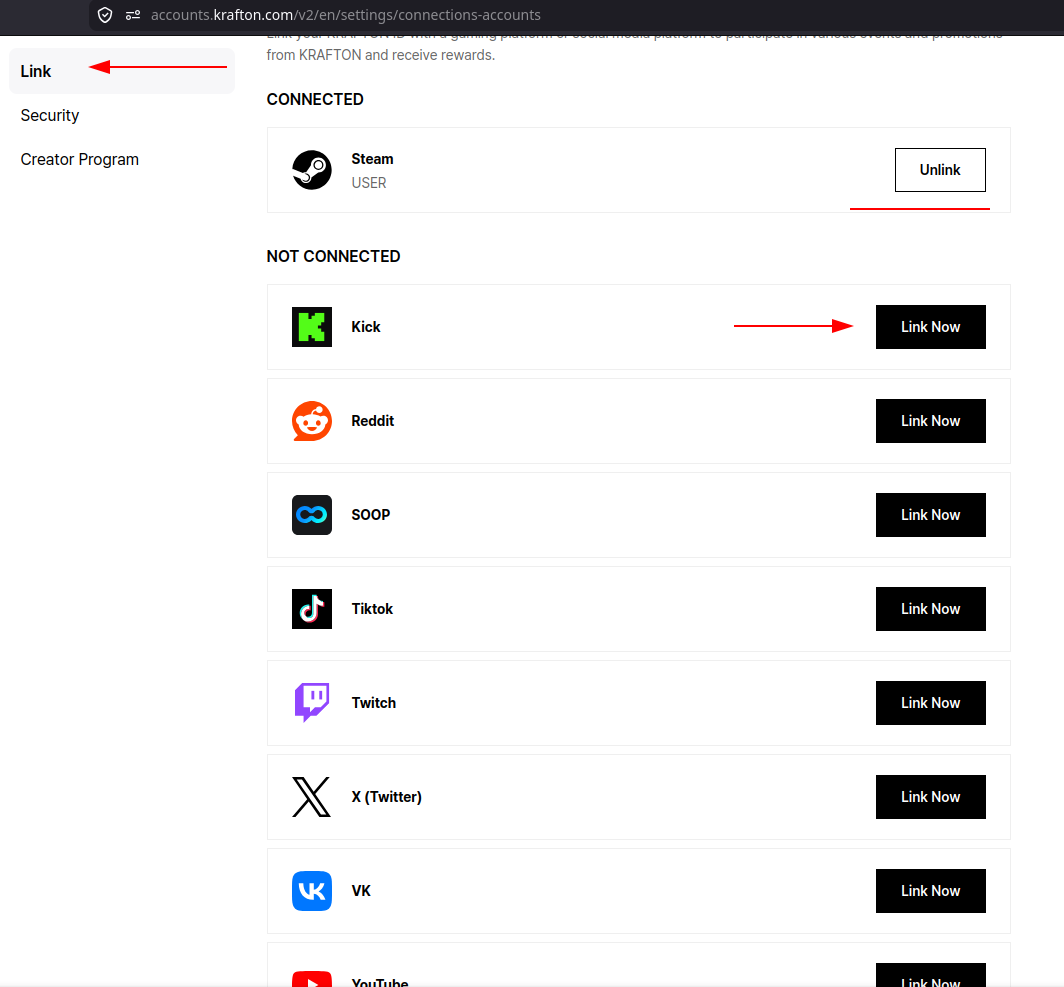The height and width of the screenshot is (987, 1064).
Task: Click the Reddit platform name
Action: 373,421
